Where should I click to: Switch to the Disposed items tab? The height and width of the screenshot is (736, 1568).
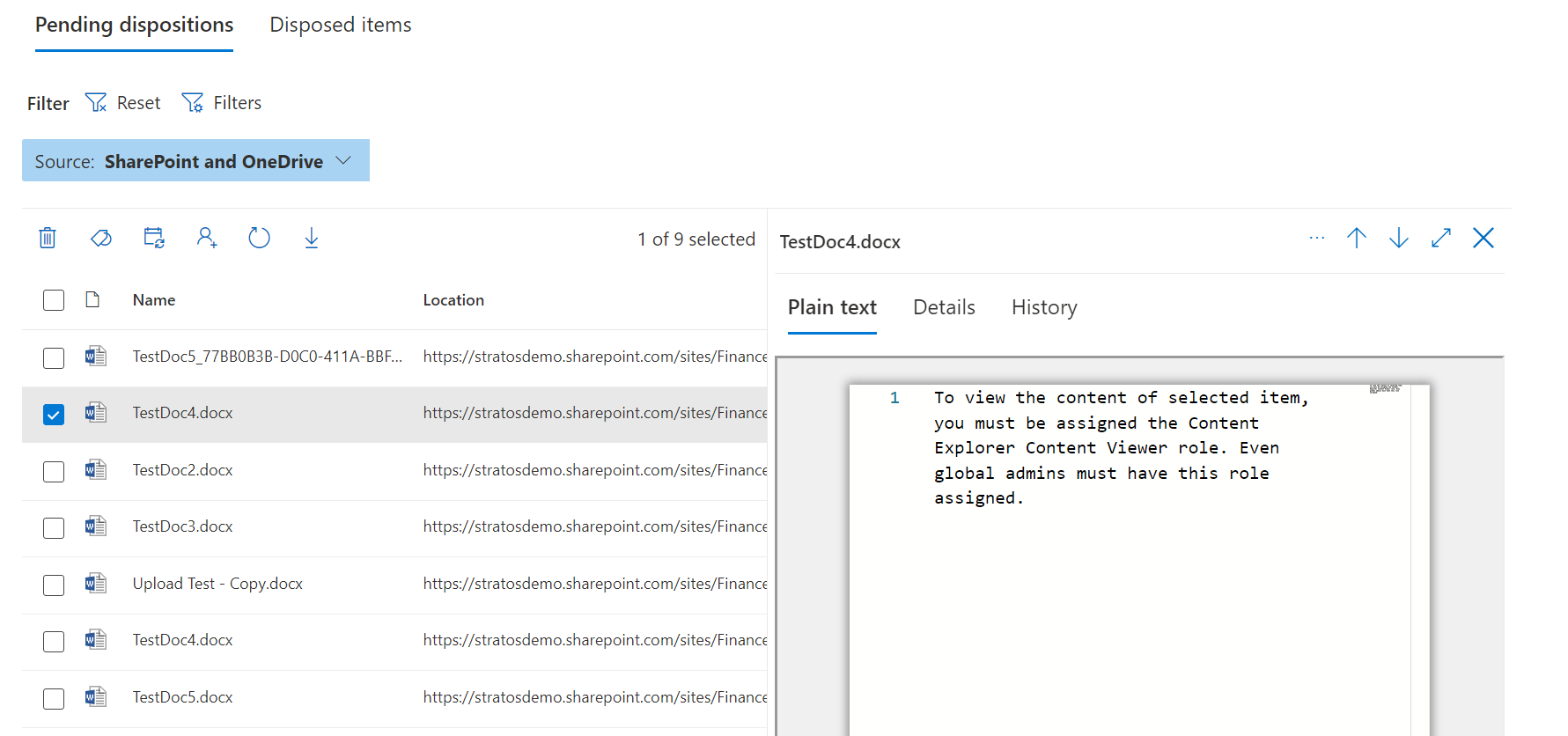pyautogui.click(x=340, y=26)
